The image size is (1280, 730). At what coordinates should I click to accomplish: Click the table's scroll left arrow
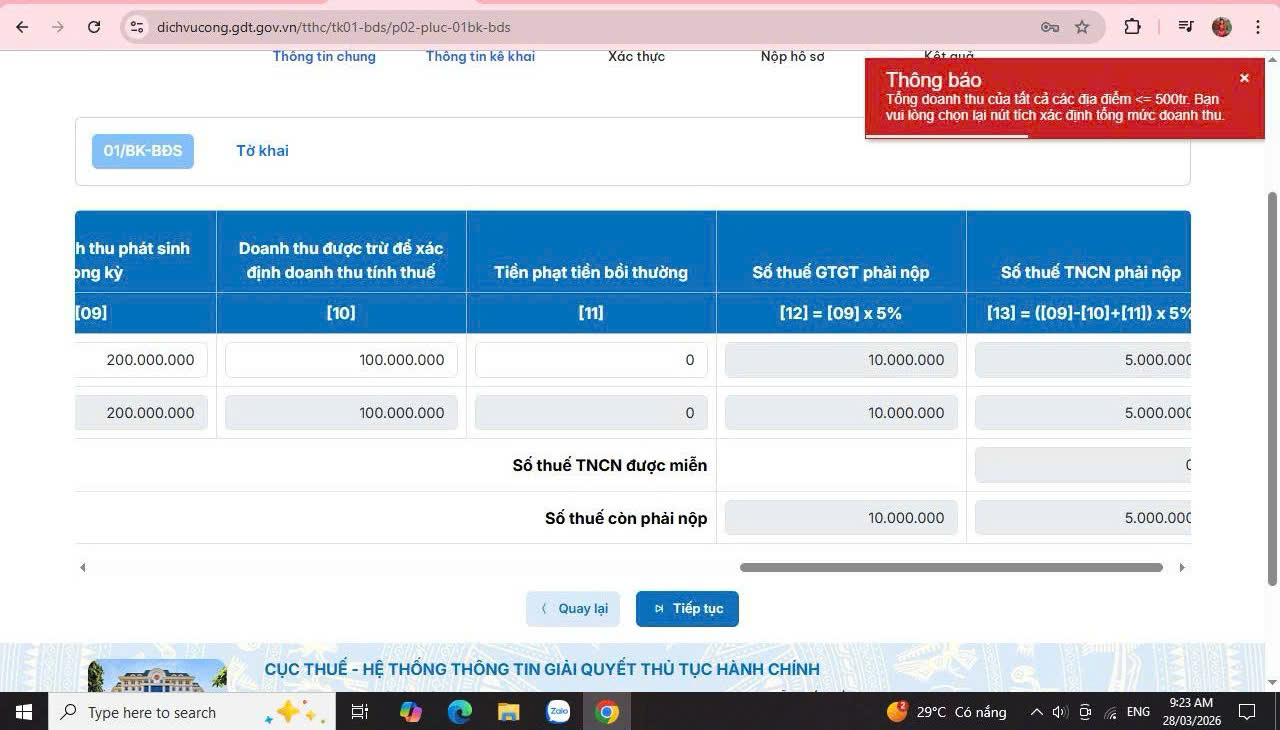(x=83, y=568)
